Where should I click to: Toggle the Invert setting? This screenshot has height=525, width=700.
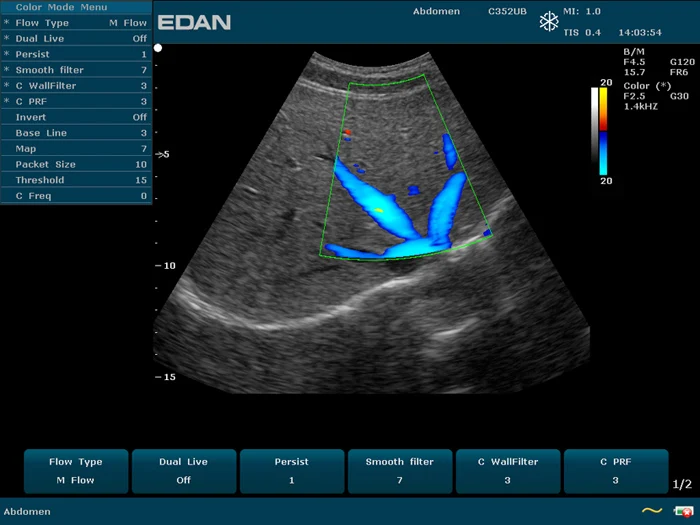(x=76, y=117)
